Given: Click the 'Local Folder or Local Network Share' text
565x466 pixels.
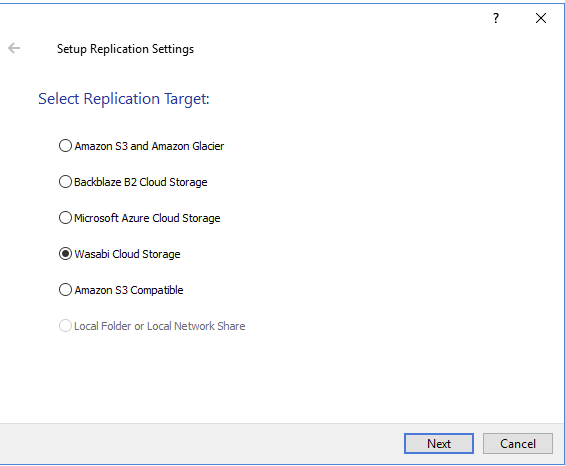Looking at the screenshot, I should click(x=160, y=326).
